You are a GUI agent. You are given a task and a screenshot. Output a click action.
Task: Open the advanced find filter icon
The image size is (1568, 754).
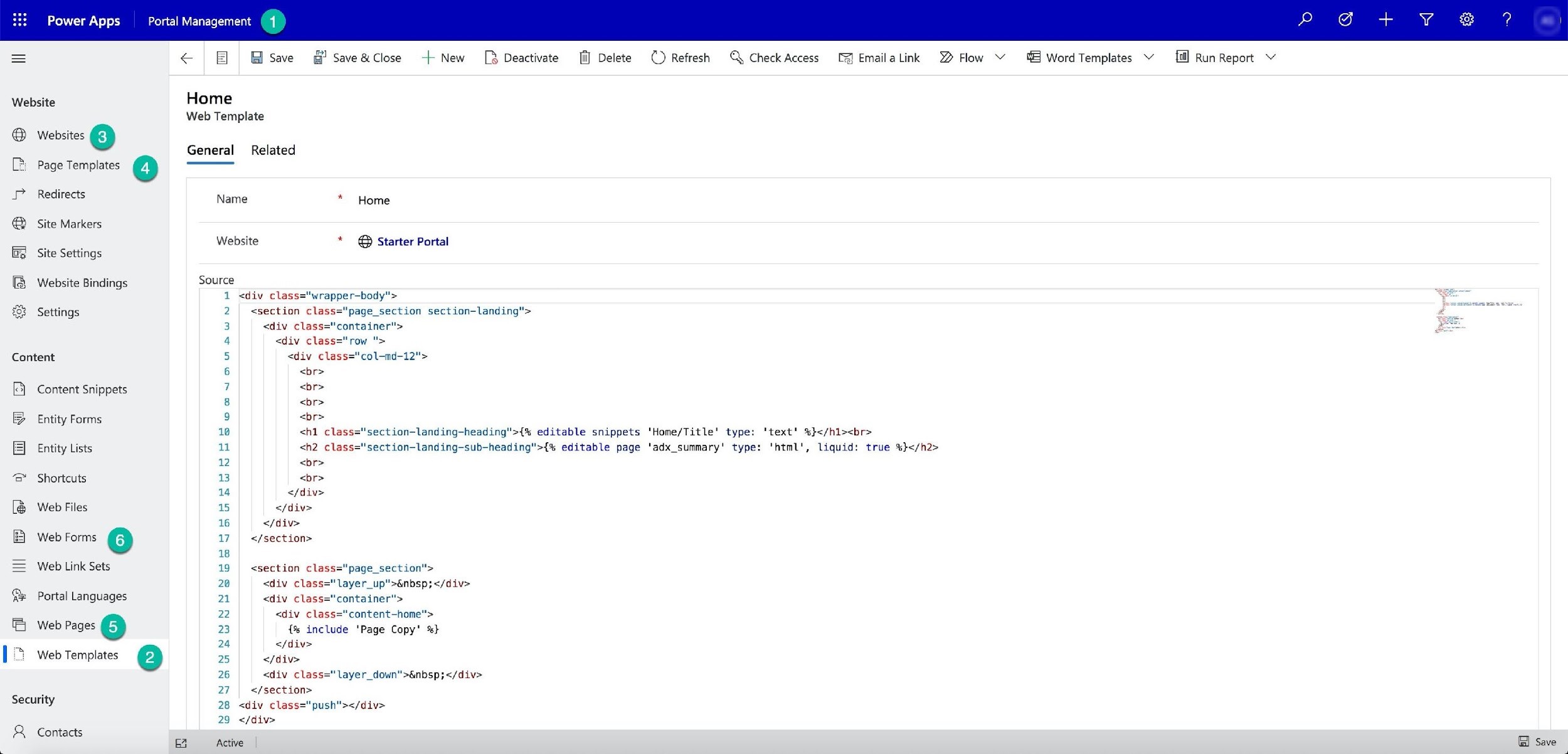1426,19
